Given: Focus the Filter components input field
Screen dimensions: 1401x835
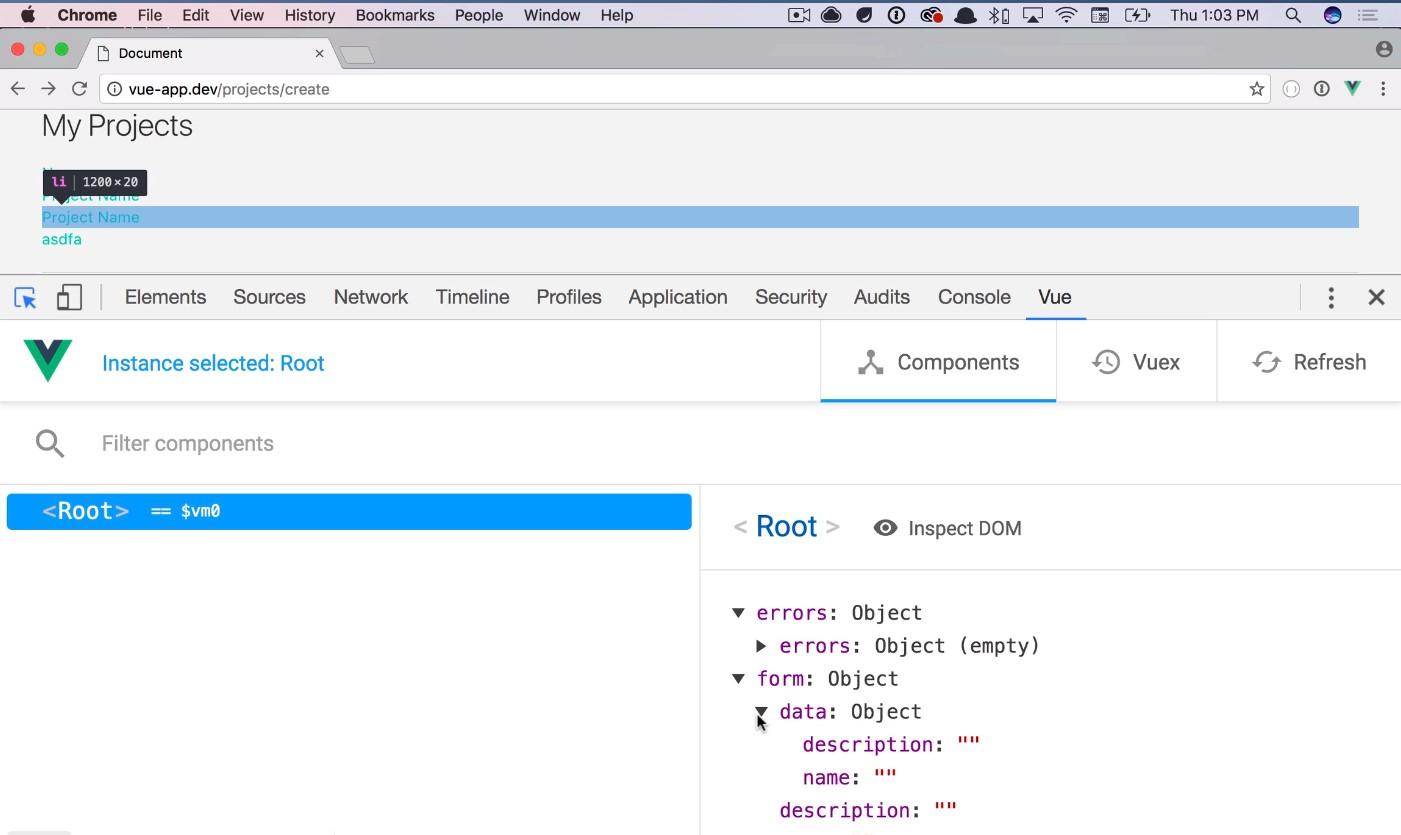Looking at the screenshot, I should (x=400, y=443).
